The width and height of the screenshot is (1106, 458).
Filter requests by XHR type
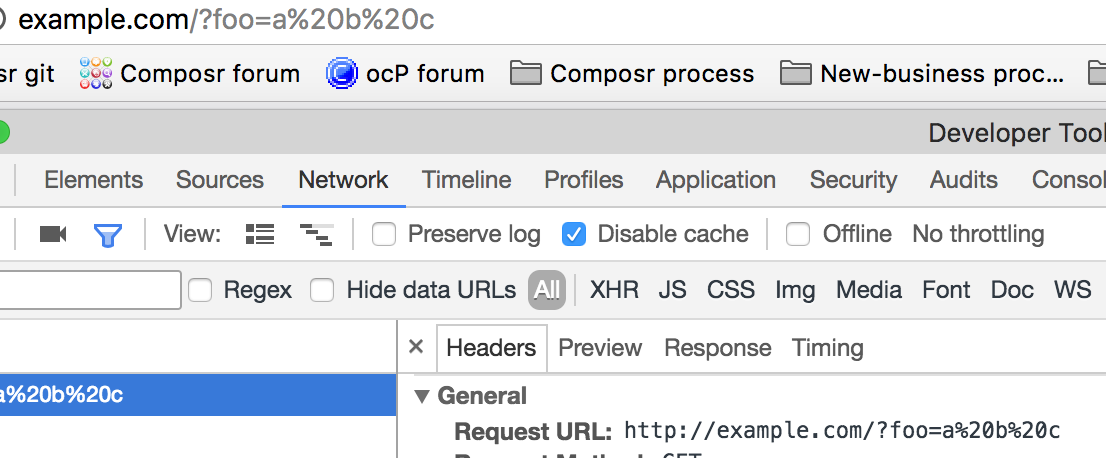614,290
